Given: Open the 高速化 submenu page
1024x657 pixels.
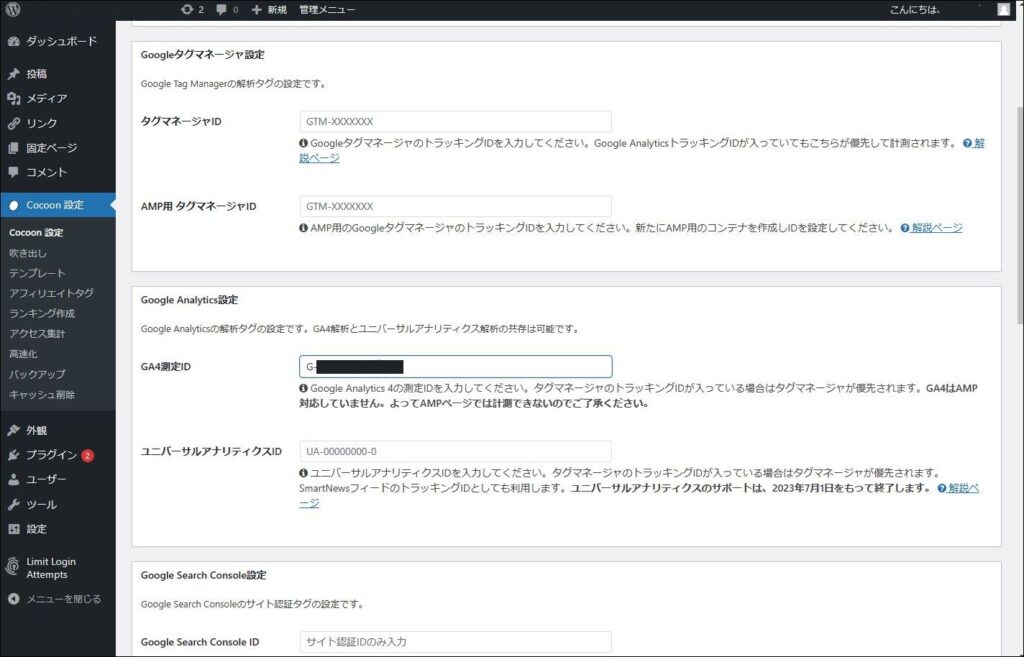Looking at the screenshot, I should click(x=23, y=354).
